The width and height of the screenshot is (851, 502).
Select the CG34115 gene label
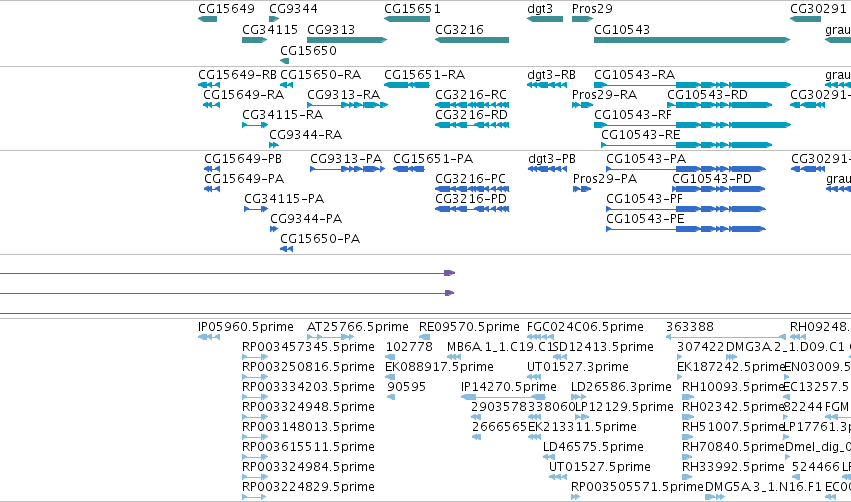(270, 29)
